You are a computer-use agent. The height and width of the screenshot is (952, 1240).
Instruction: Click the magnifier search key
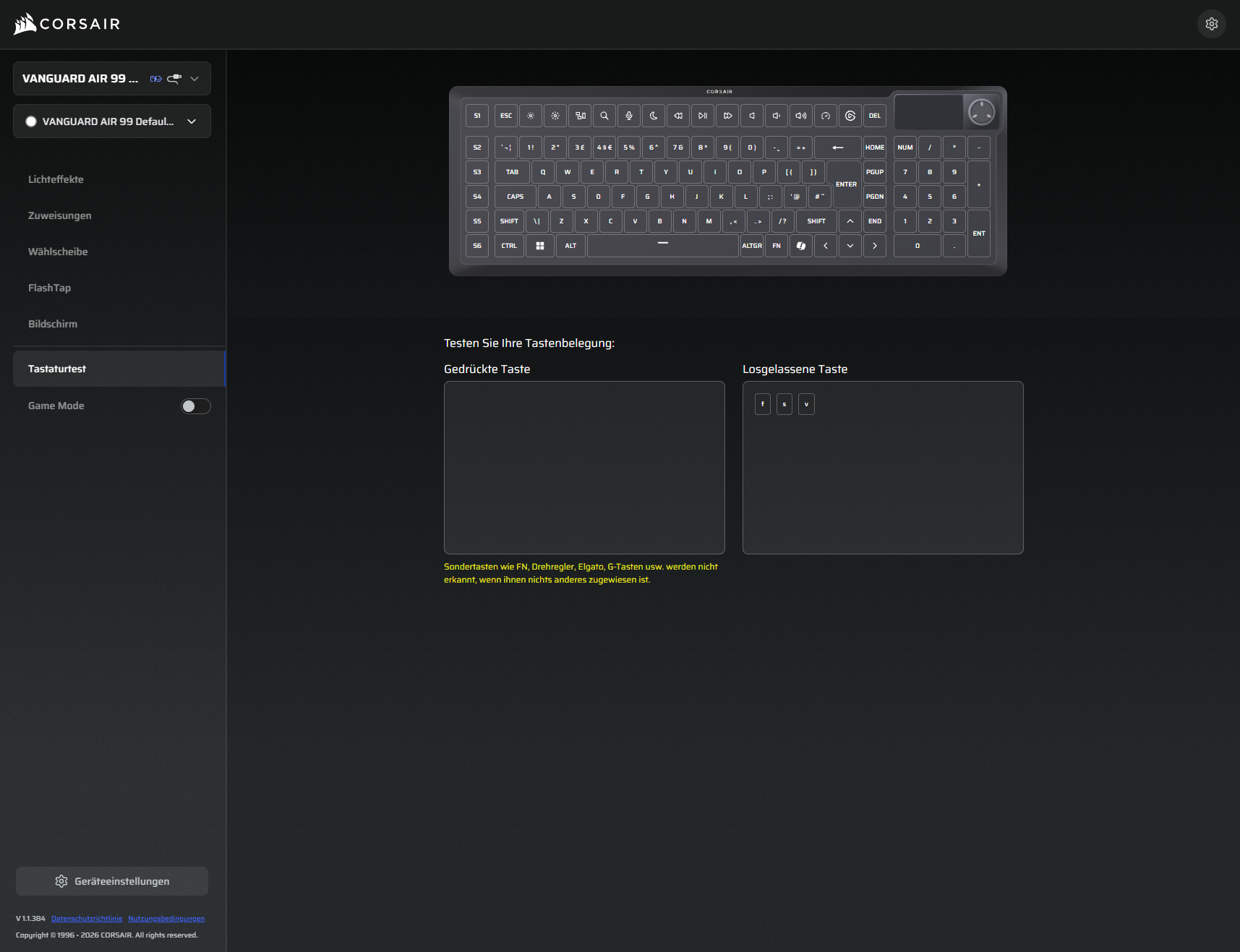pos(604,116)
